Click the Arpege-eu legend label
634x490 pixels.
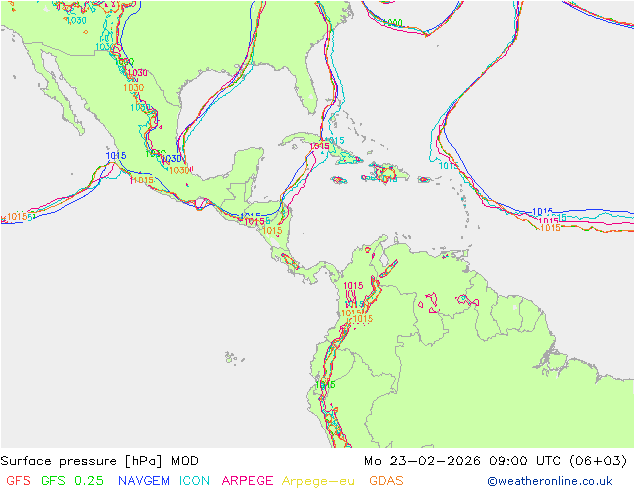[318, 481]
